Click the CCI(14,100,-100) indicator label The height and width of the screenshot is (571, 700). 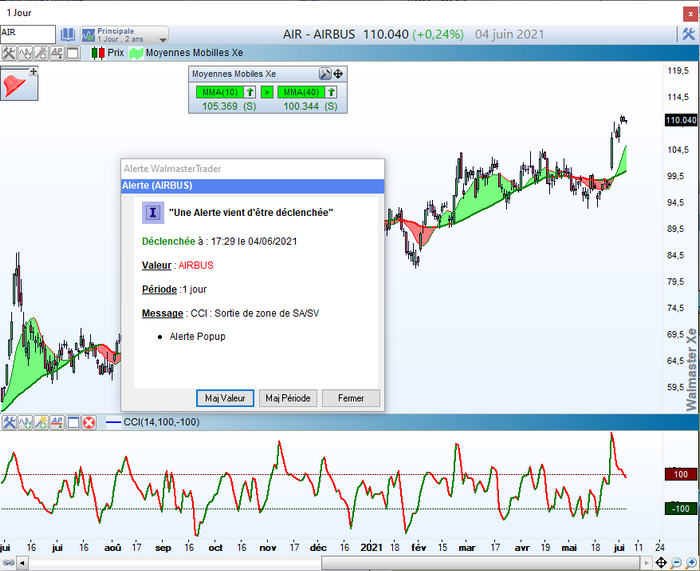click(x=162, y=422)
